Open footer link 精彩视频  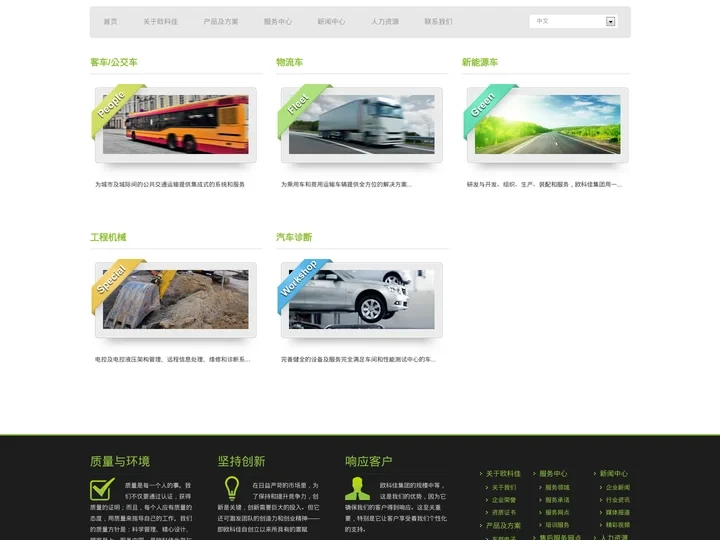pos(618,524)
